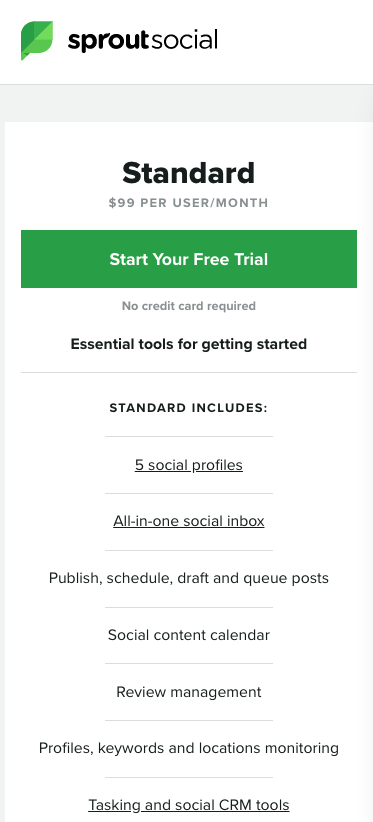Viewport: 373px width, 822px height.
Task: Click the gray band below the header
Action: (186, 103)
